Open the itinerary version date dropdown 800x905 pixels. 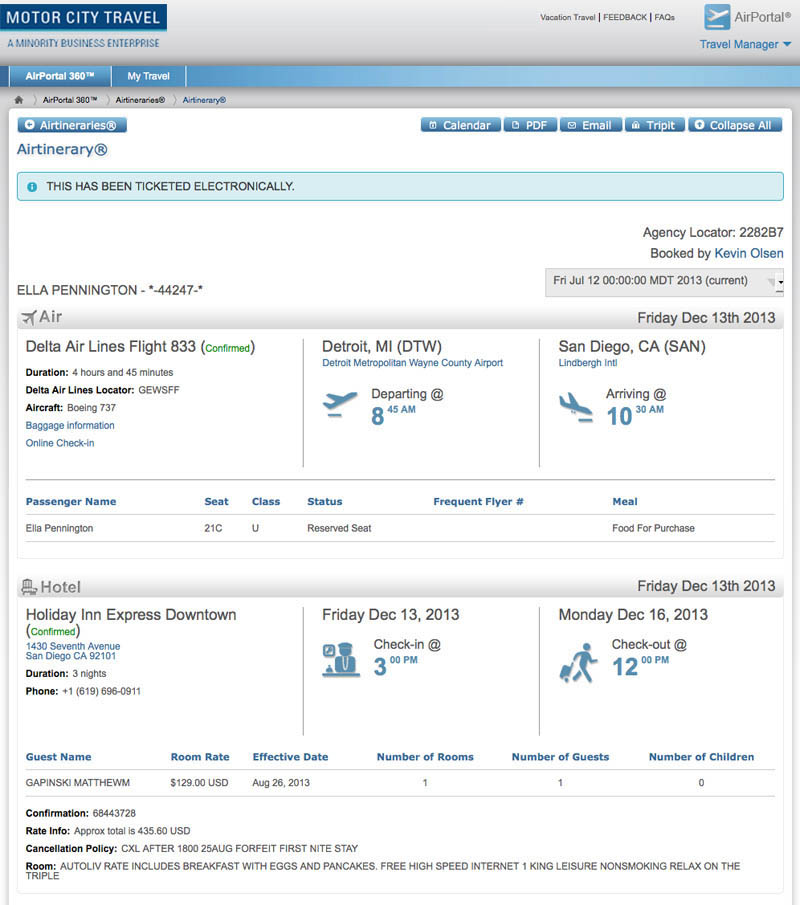click(664, 282)
